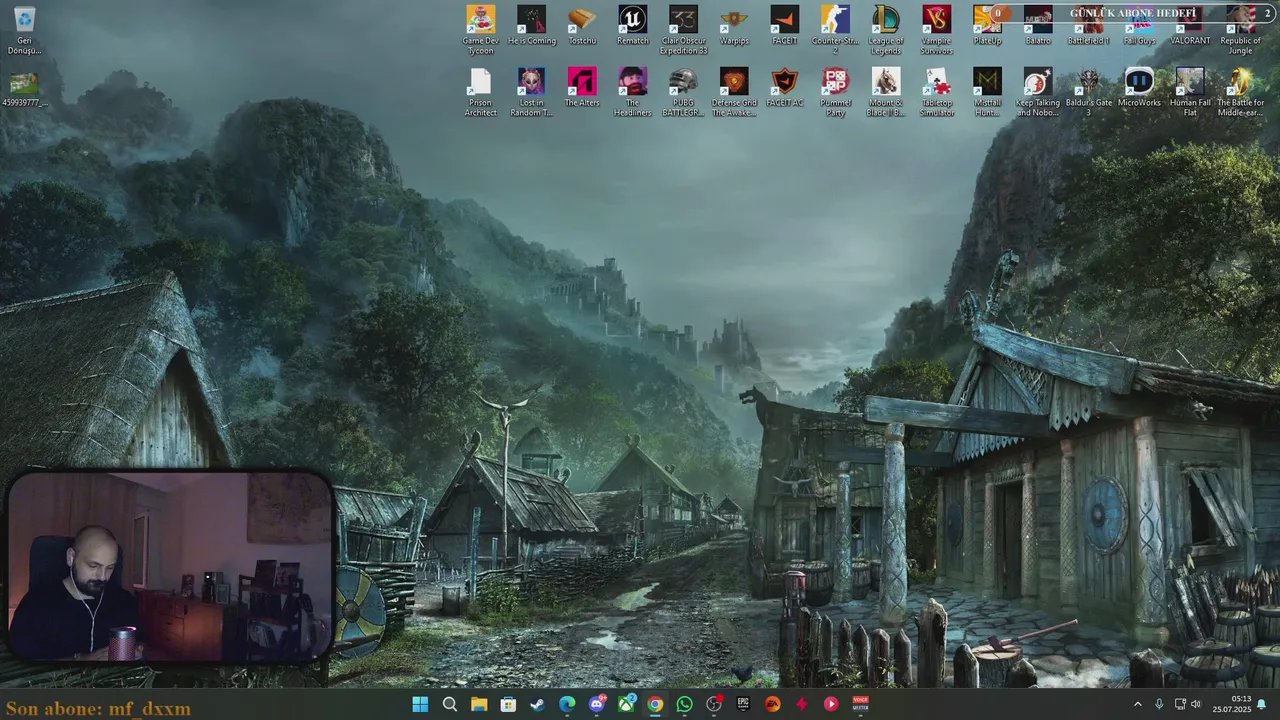
Task: Open Clair Obscur Expedition 33 shortcut
Action: [683, 30]
